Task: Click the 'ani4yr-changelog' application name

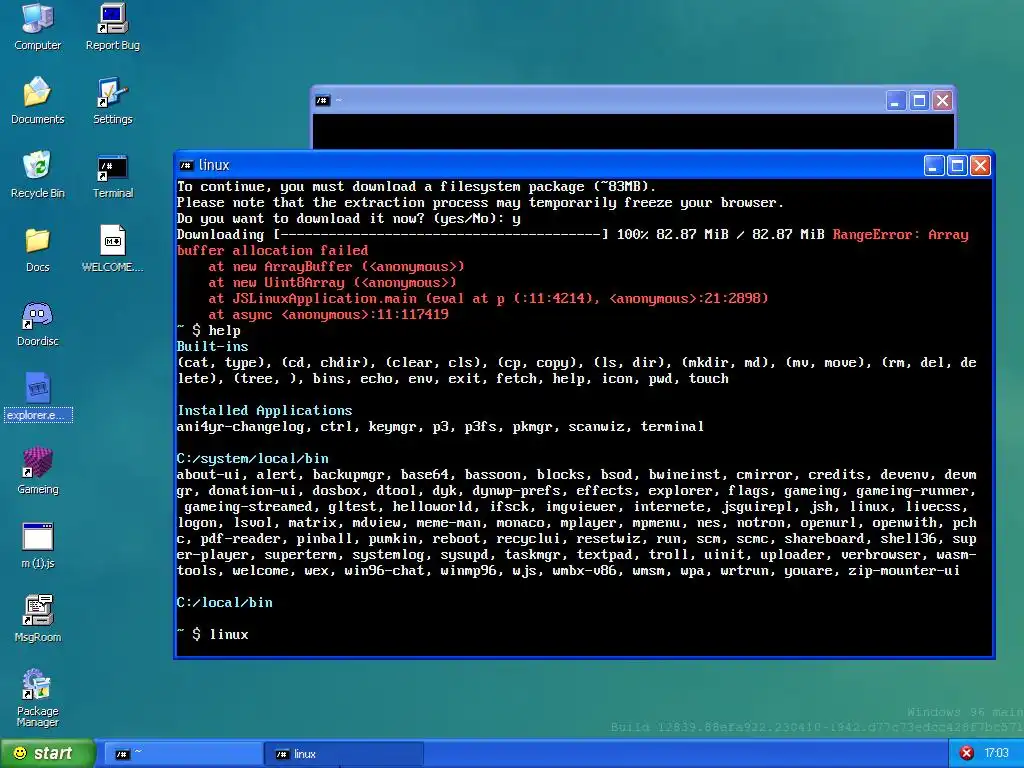Action: (240, 427)
